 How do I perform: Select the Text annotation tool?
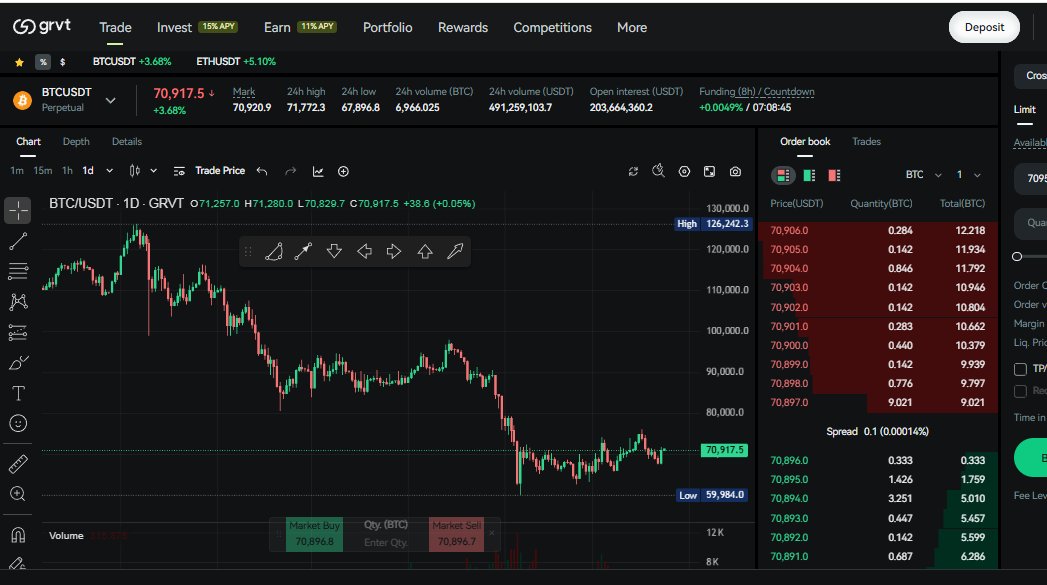click(18, 393)
